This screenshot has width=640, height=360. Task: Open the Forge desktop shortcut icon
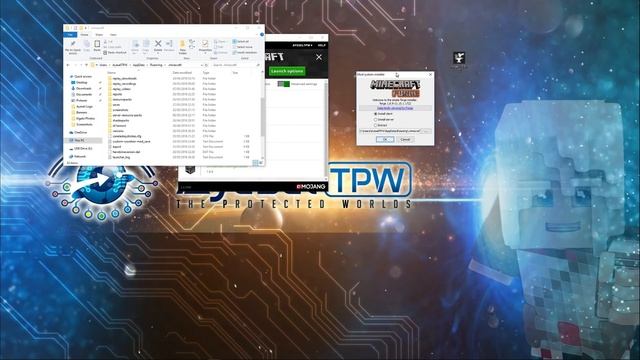pos(459,58)
